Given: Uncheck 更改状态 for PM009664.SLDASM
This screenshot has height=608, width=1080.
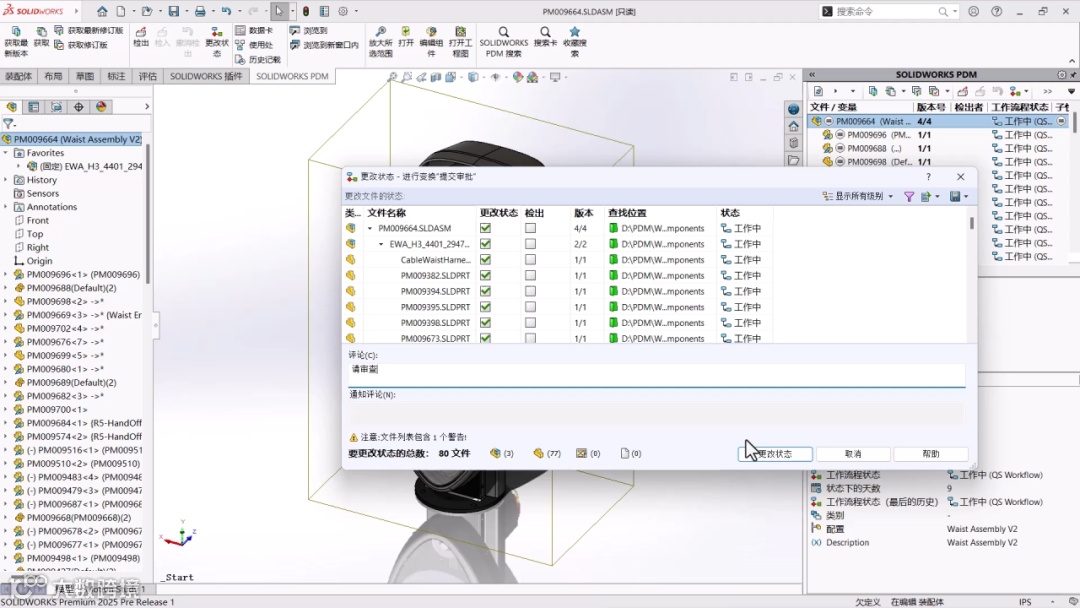Looking at the screenshot, I should pyautogui.click(x=486, y=228).
